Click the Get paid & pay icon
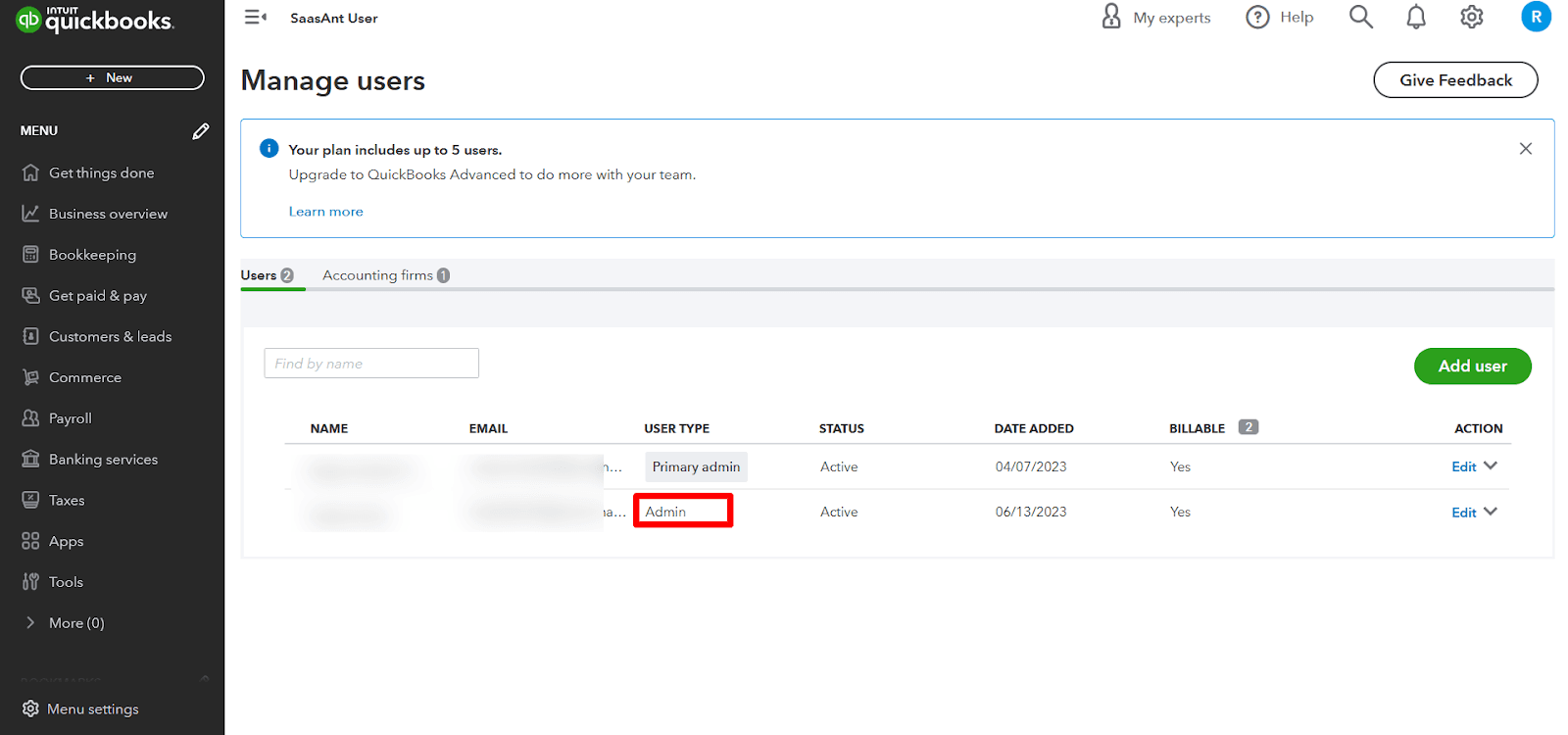 pos(30,295)
